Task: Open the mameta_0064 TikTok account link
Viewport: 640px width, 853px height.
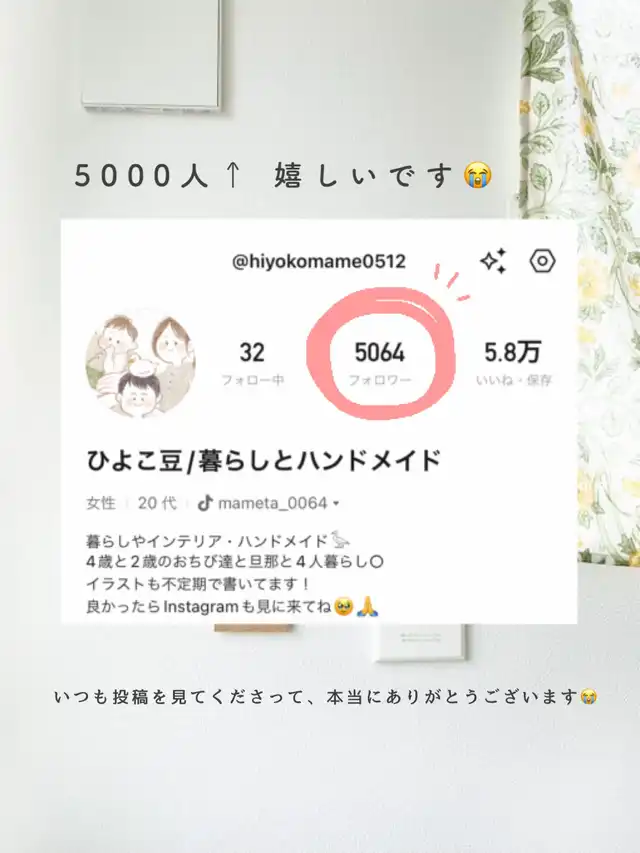Action: [273, 503]
